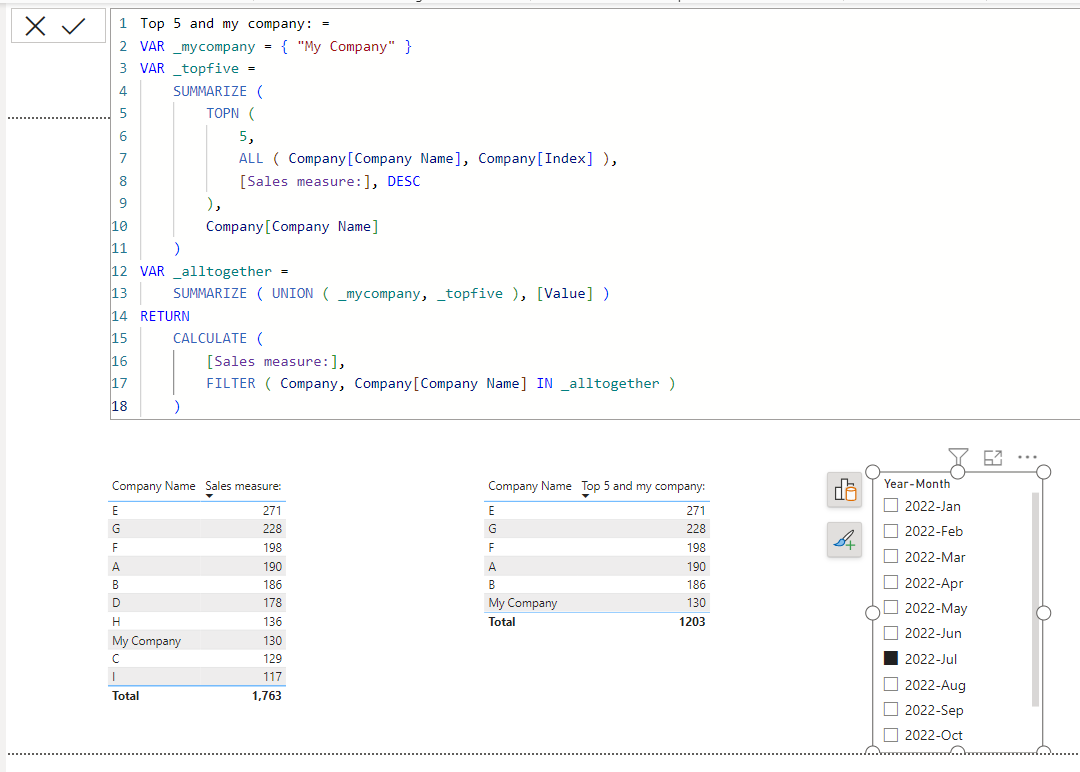This screenshot has width=1080, height=772.
Task: Click the TOPN function in formula
Action: click(x=222, y=113)
